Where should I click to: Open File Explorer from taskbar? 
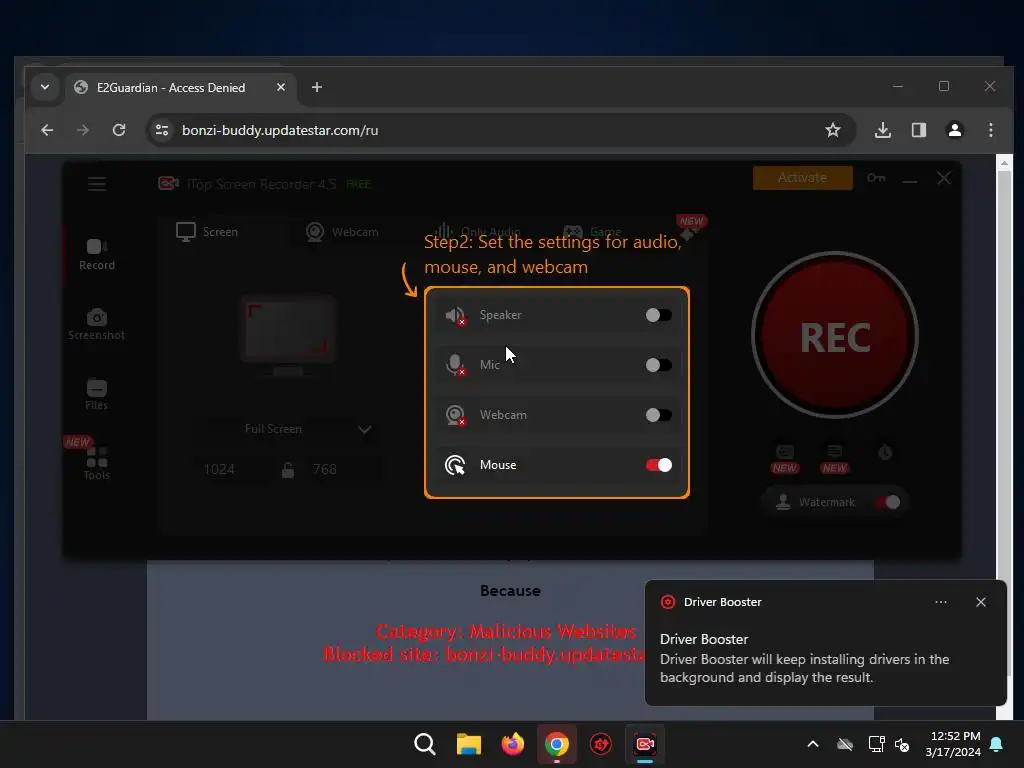tap(469, 744)
